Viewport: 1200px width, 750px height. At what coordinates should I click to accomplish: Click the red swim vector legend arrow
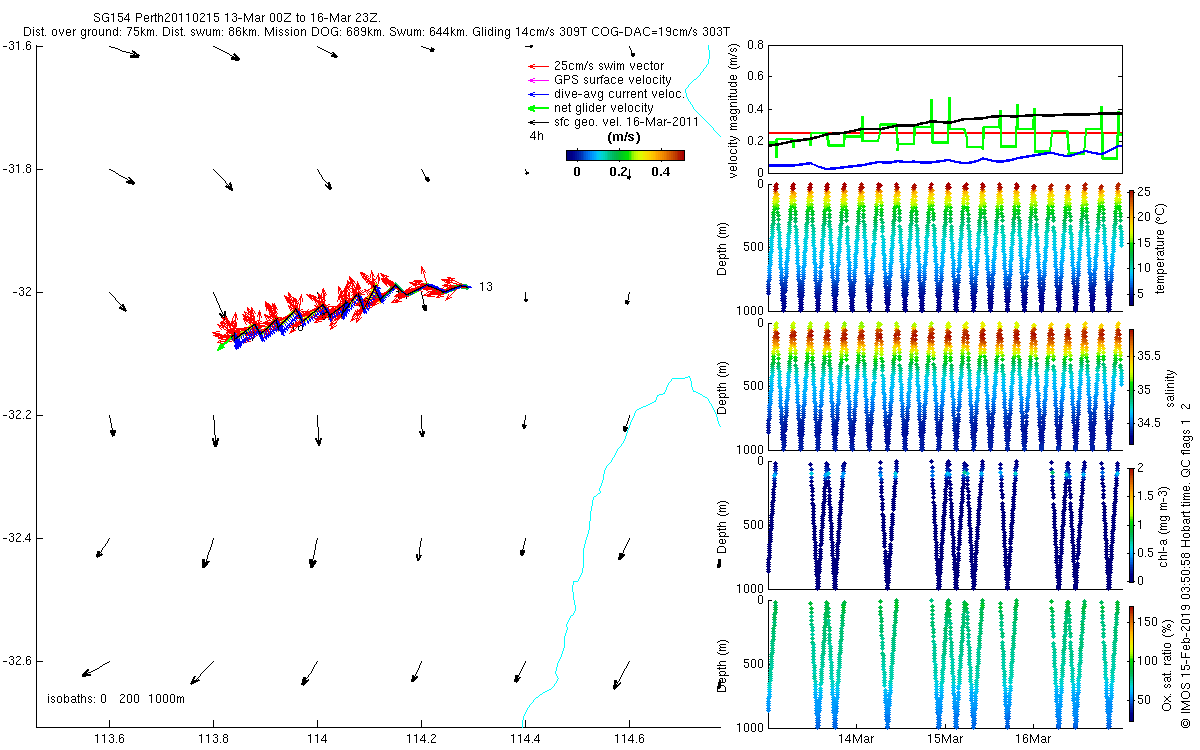point(537,66)
